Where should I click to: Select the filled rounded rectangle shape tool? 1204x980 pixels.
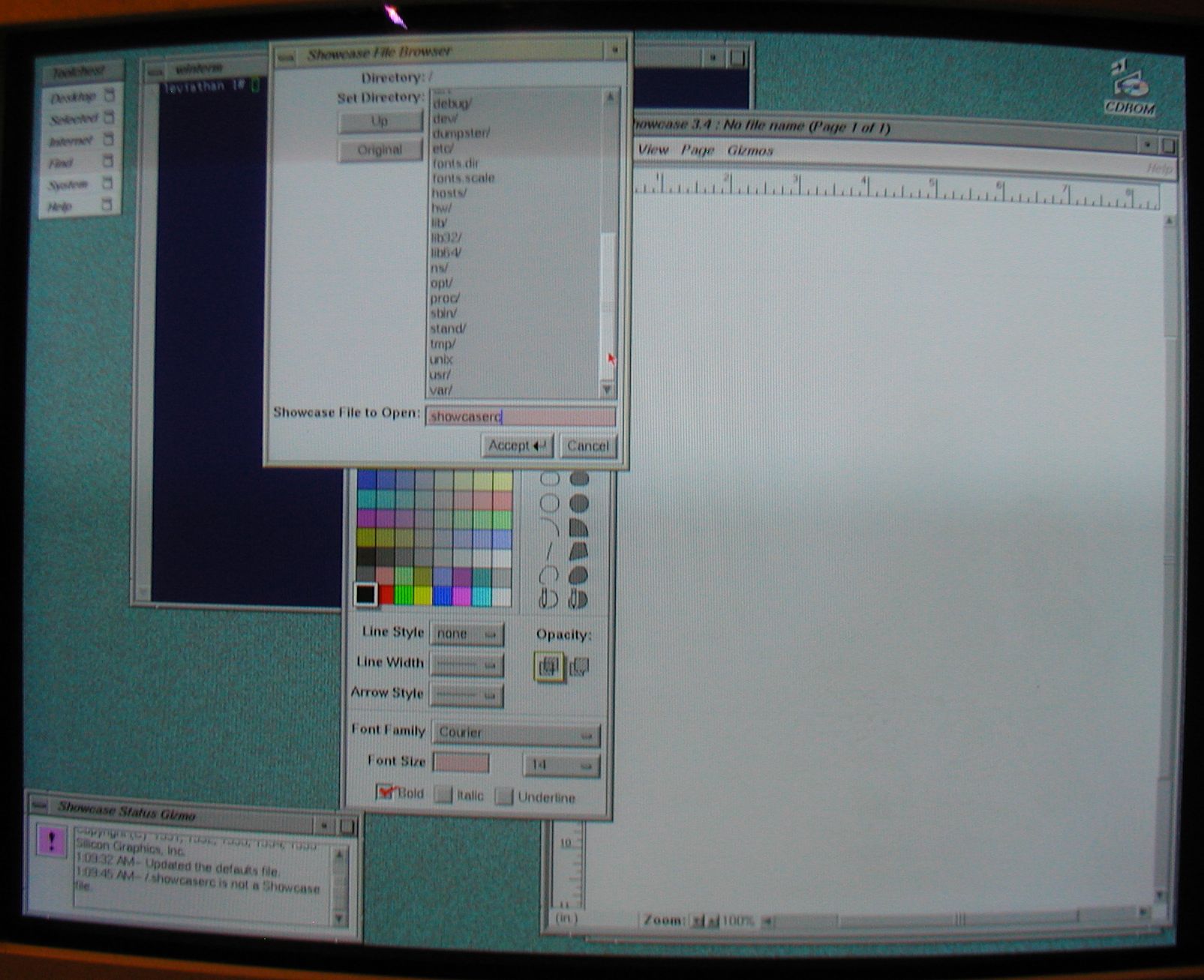(578, 479)
